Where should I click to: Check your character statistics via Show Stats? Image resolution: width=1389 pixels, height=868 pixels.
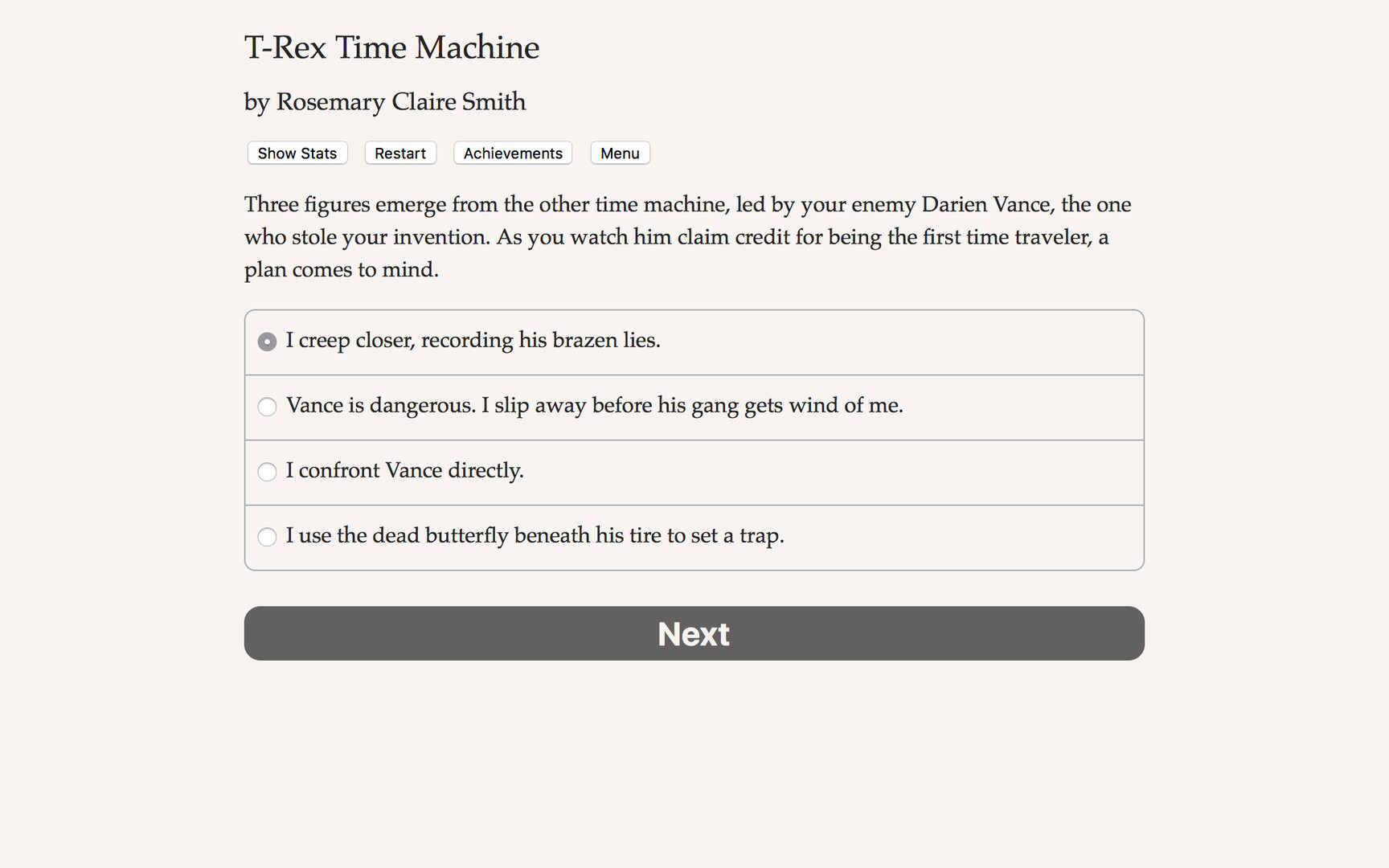click(297, 153)
